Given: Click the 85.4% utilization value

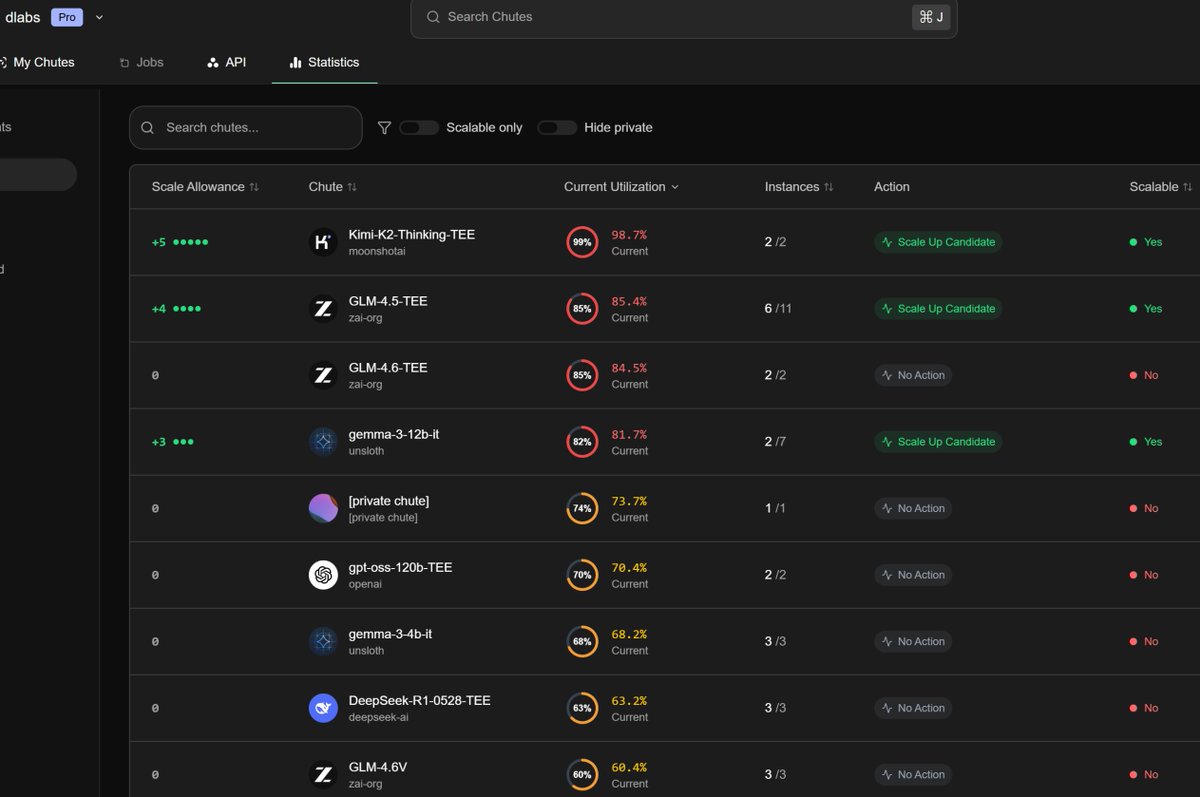Looking at the screenshot, I should click(629, 301).
